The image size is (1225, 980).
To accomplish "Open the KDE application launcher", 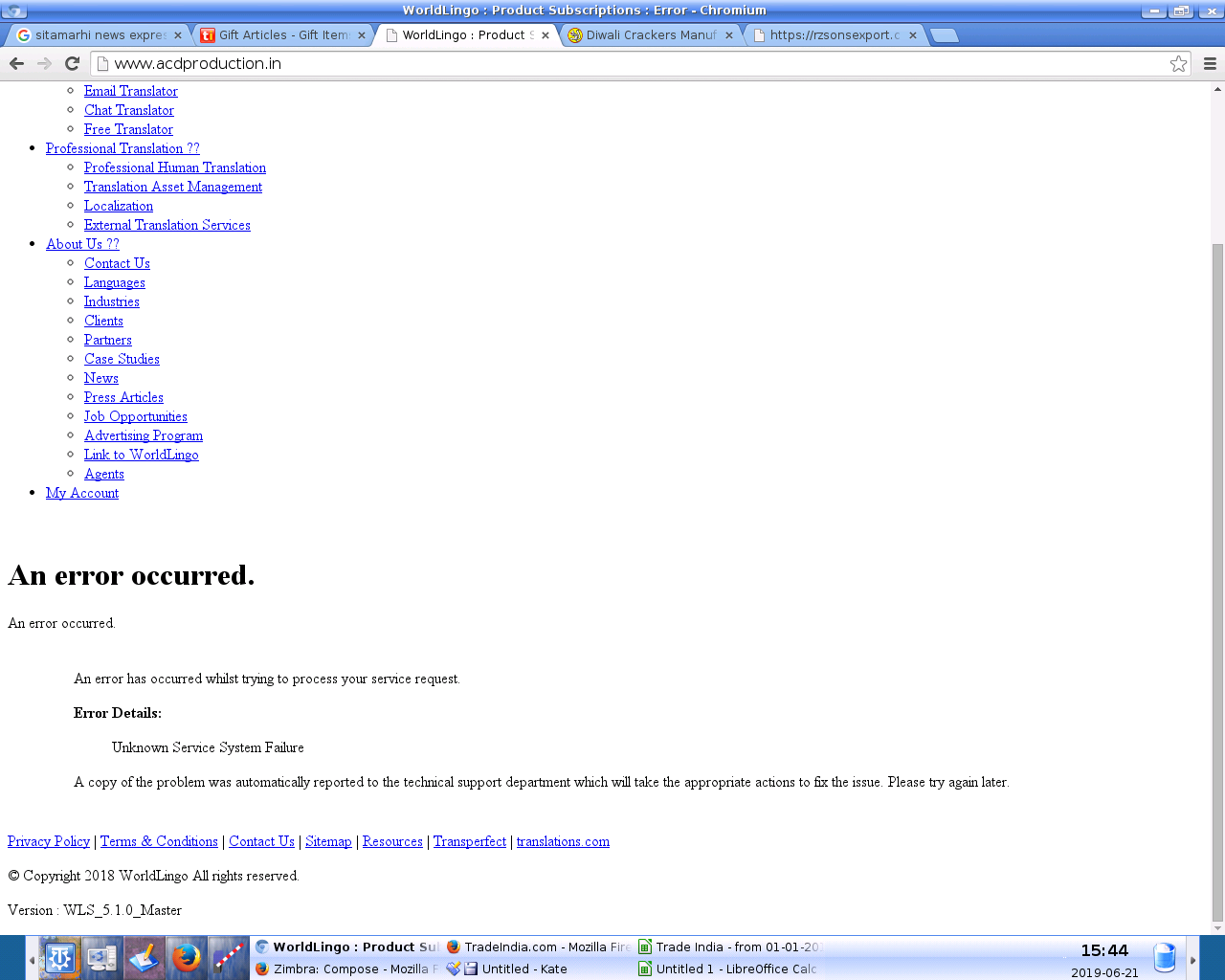I will click(59, 957).
